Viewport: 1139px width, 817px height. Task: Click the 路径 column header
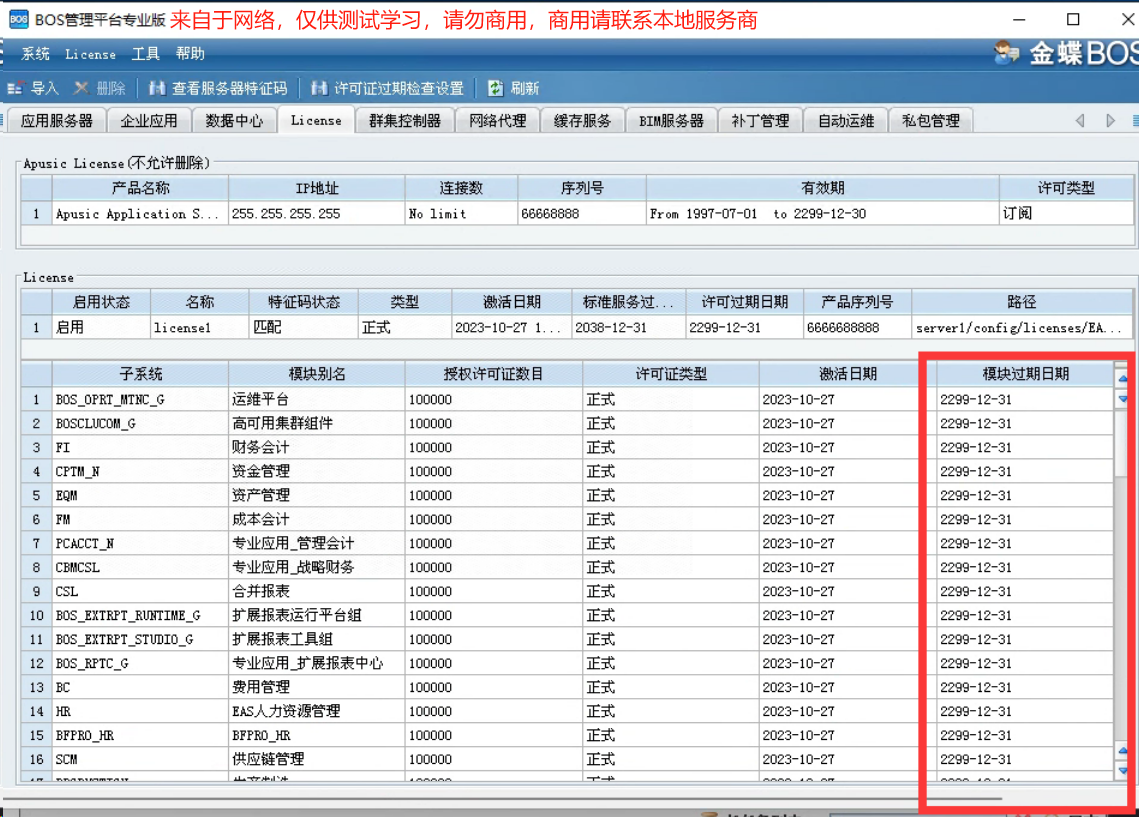(1021, 302)
